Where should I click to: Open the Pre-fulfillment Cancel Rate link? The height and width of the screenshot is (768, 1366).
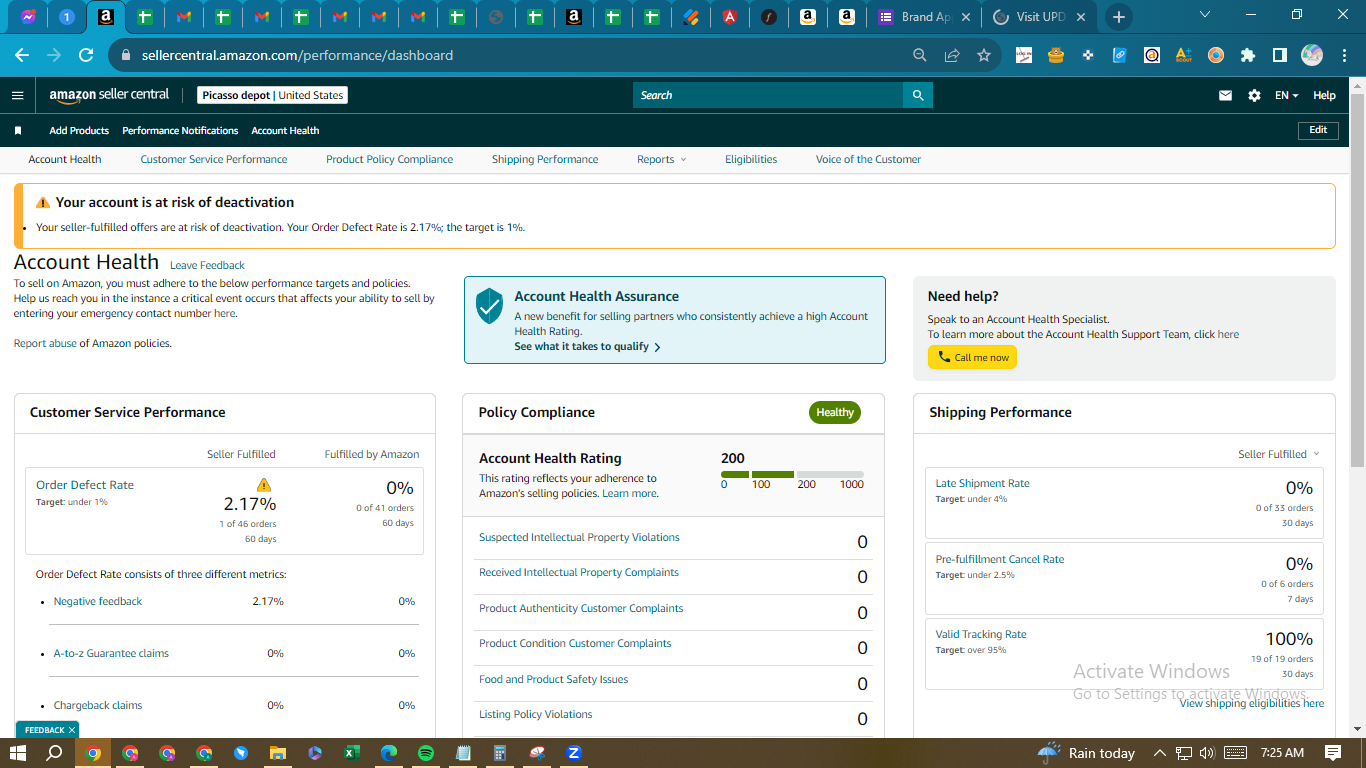coord(1000,559)
